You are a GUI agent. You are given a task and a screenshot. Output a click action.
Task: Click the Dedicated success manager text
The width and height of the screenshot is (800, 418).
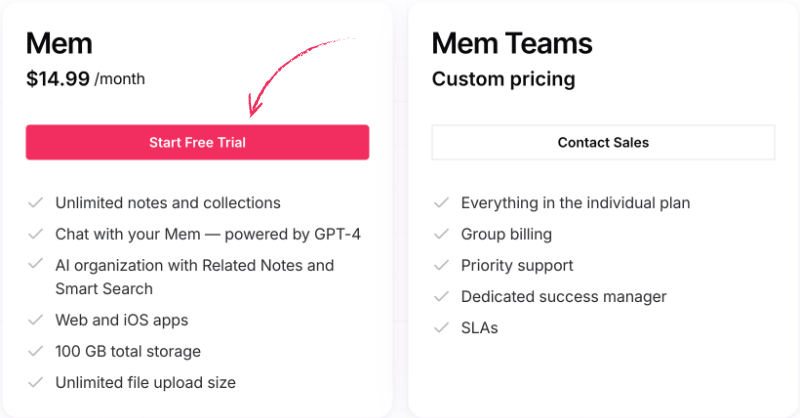tap(564, 297)
